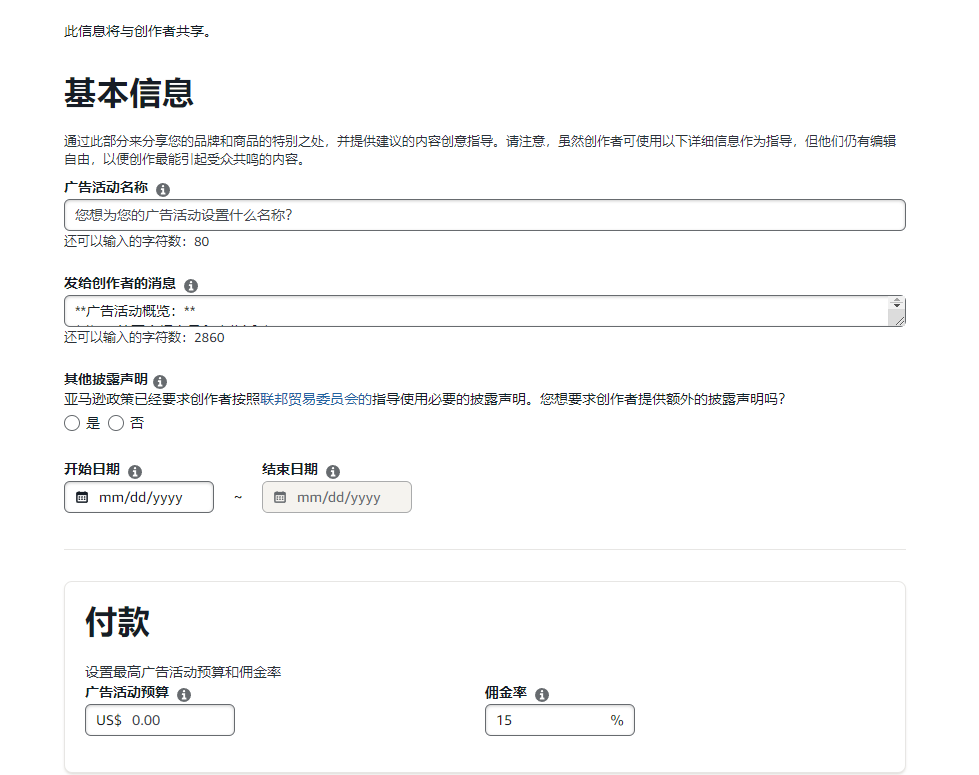
Task: Click the calendar icon in the end date field
Action: click(x=282, y=497)
